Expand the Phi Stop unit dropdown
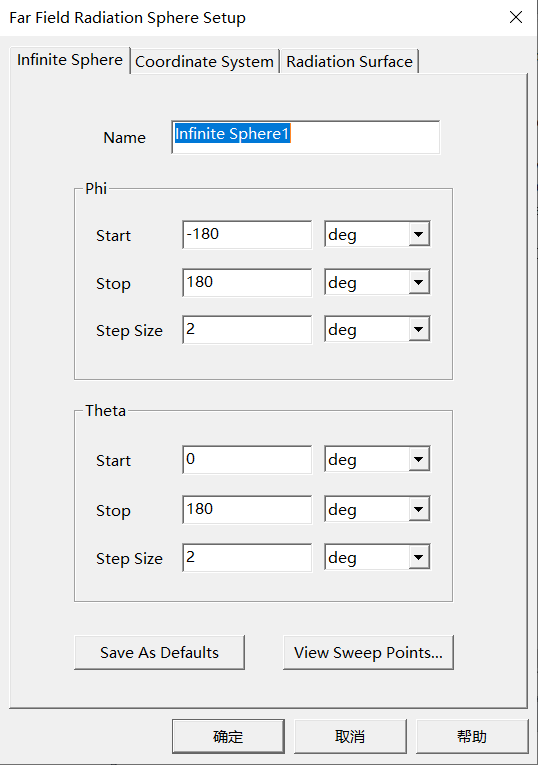 click(x=377, y=282)
